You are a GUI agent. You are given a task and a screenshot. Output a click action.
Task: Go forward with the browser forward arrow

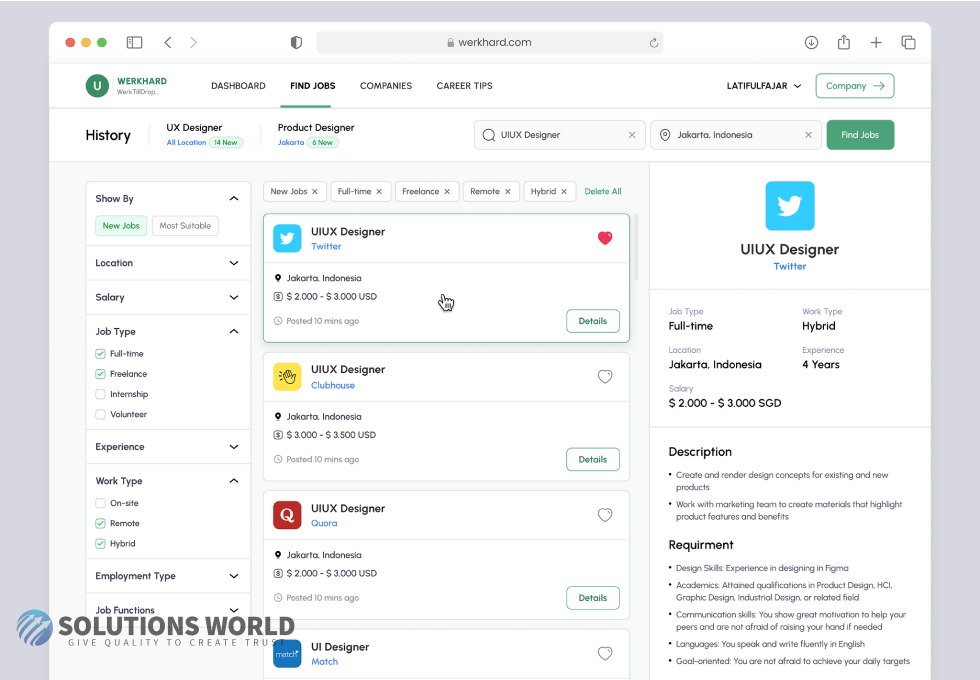click(x=193, y=42)
